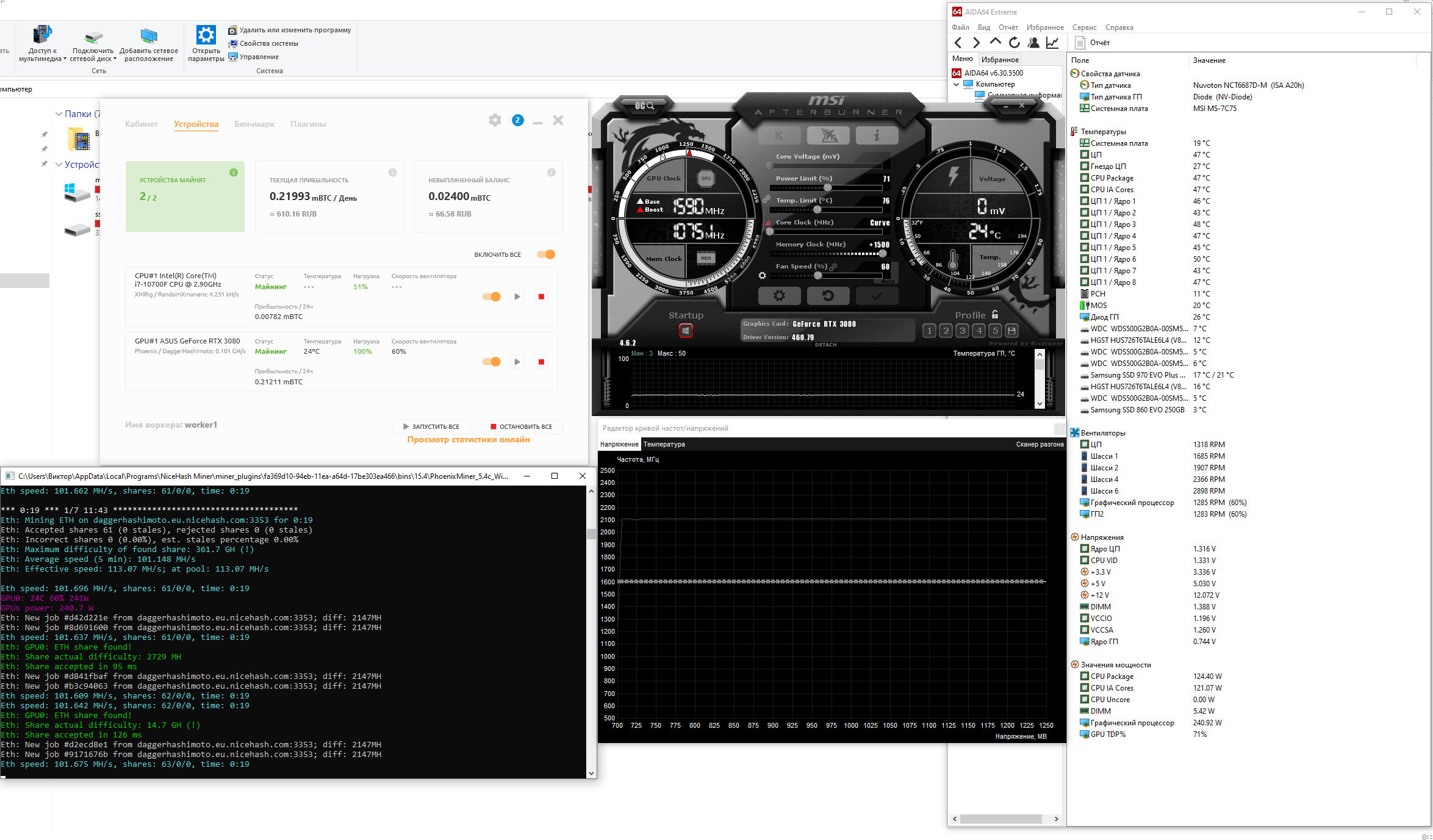This screenshot has width=1433, height=840.
Task: Select Afterburner profile slot 1
Action: pos(929,331)
